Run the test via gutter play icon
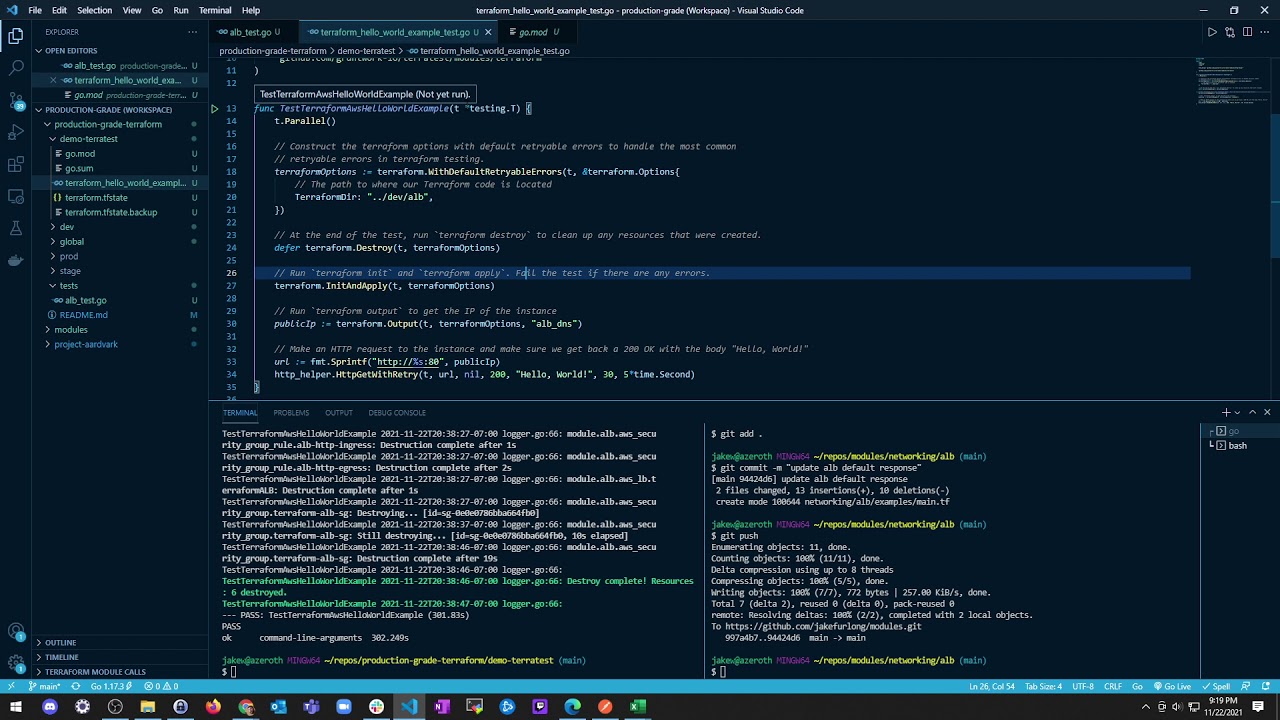This screenshot has width=1280, height=720. [x=214, y=108]
